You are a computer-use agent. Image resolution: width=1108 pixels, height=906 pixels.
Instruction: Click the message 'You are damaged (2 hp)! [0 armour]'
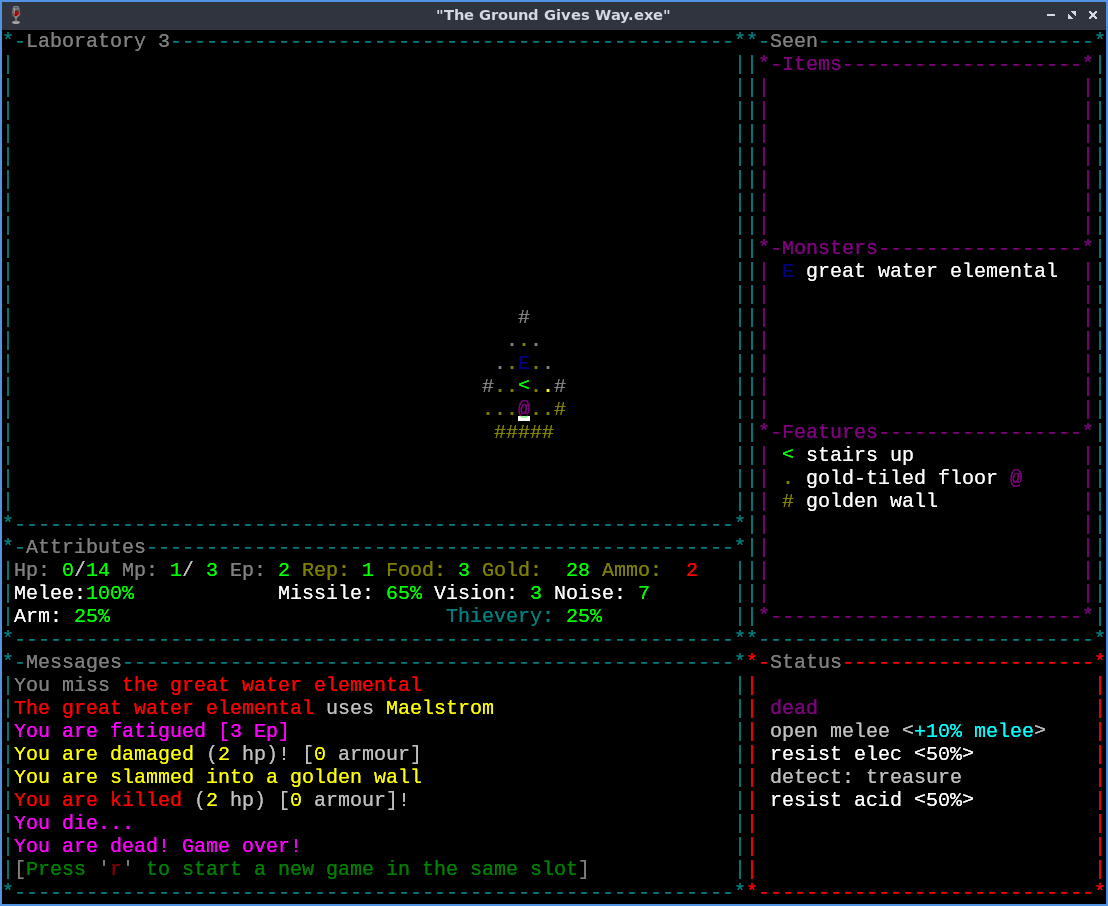[x=218, y=753]
